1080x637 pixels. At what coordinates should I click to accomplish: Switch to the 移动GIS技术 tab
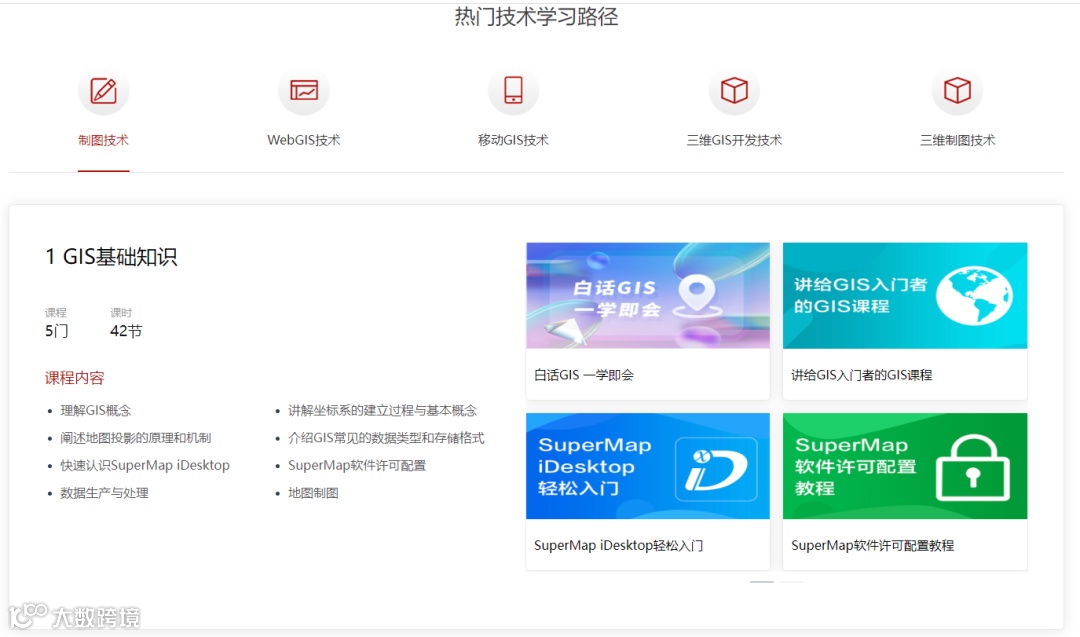tap(513, 140)
